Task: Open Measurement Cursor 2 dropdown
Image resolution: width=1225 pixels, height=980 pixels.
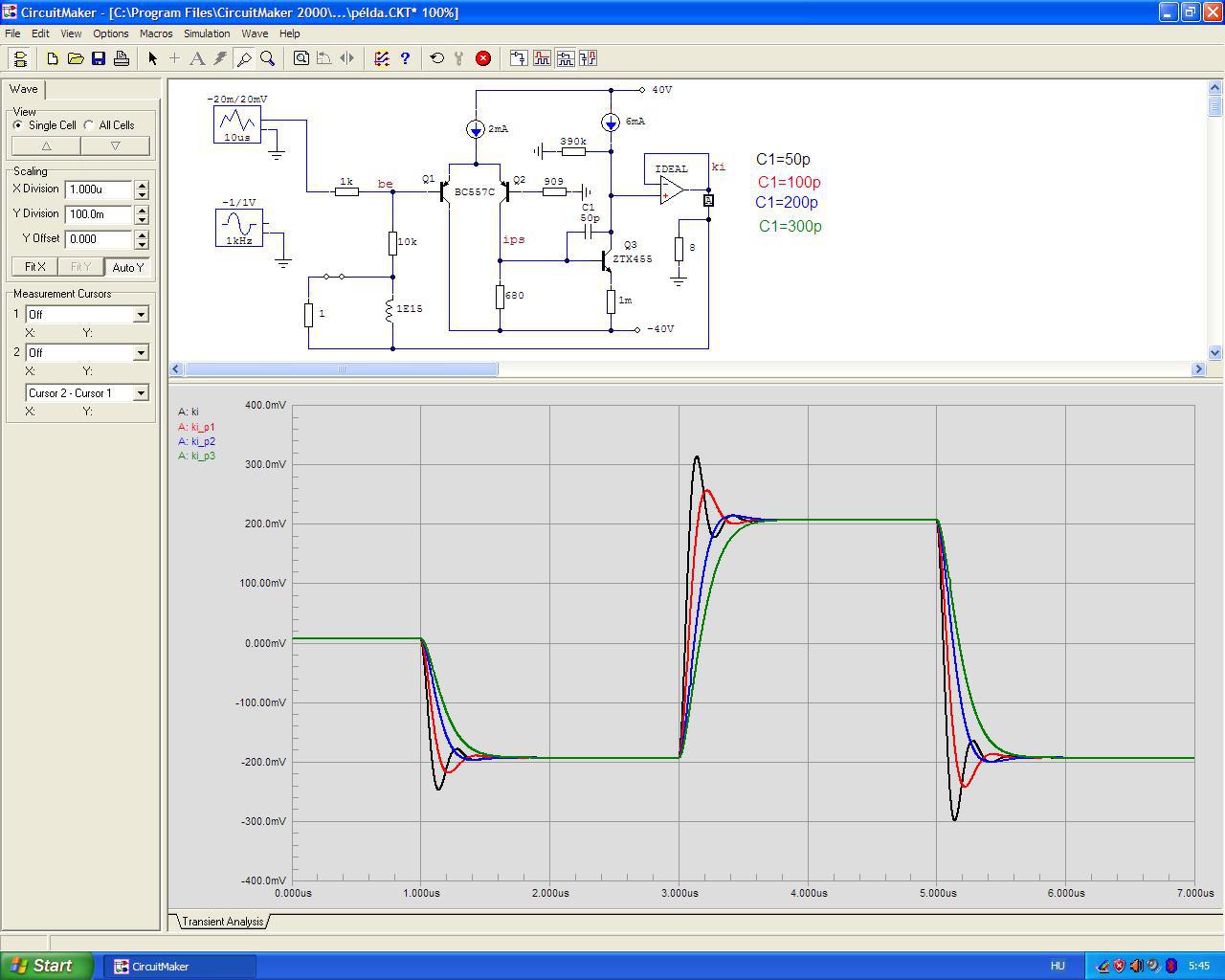Action: tap(141, 352)
